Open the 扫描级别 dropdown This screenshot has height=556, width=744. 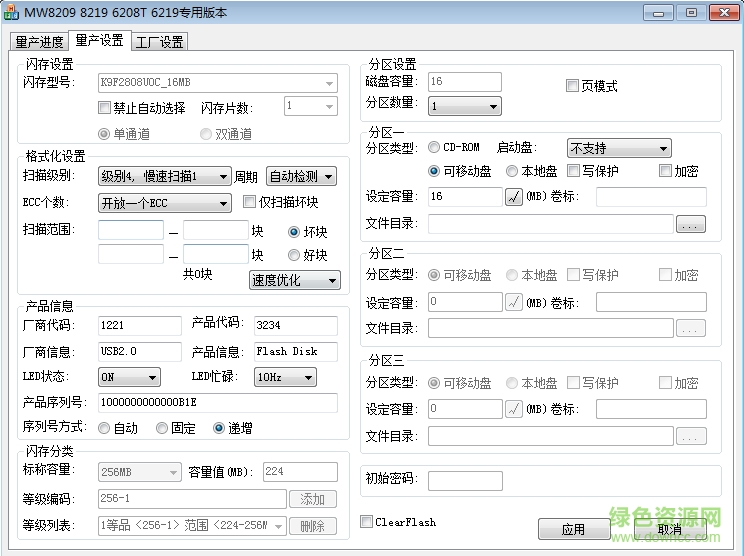(165, 176)
